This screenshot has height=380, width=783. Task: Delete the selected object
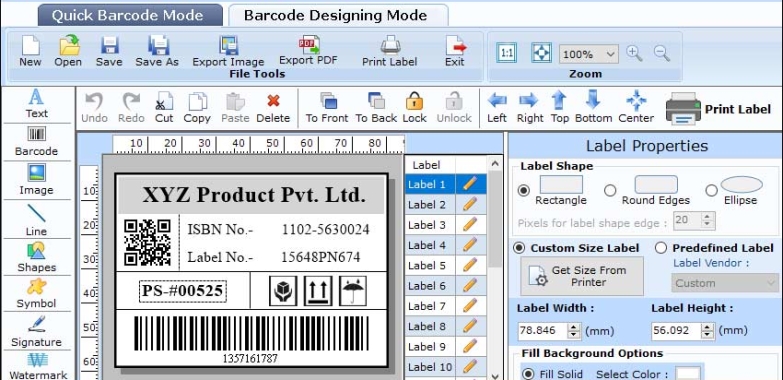pos(273,108)
